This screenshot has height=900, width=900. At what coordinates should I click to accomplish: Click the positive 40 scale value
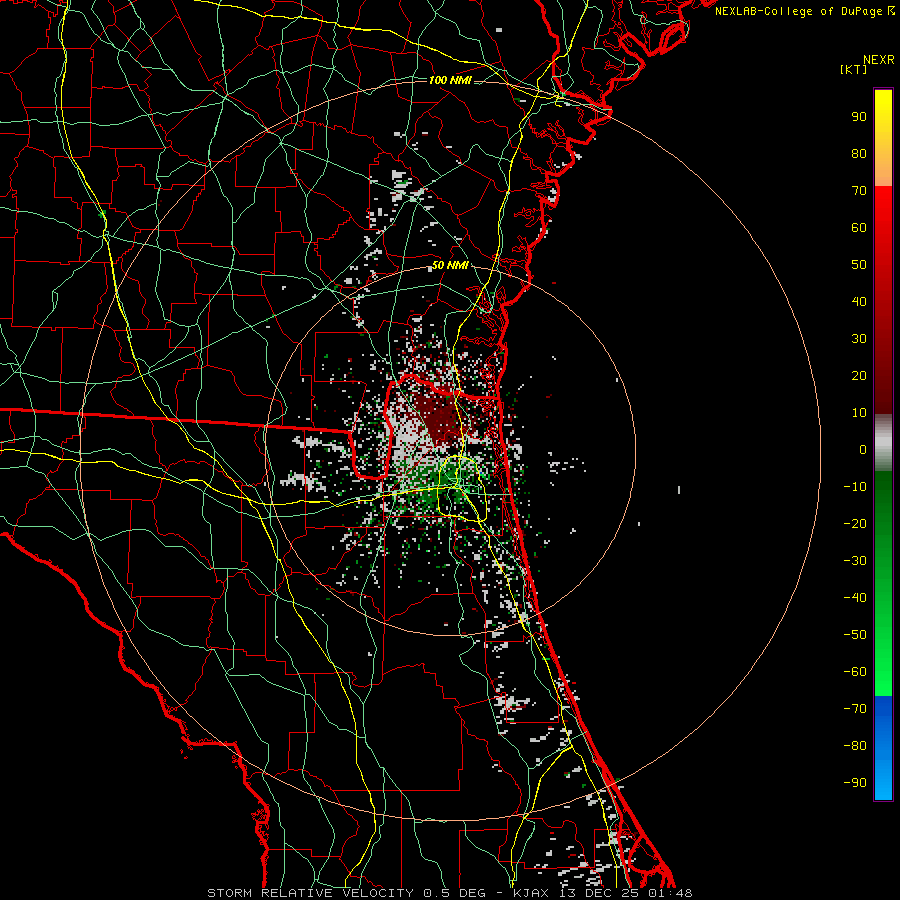click(859, 301)
